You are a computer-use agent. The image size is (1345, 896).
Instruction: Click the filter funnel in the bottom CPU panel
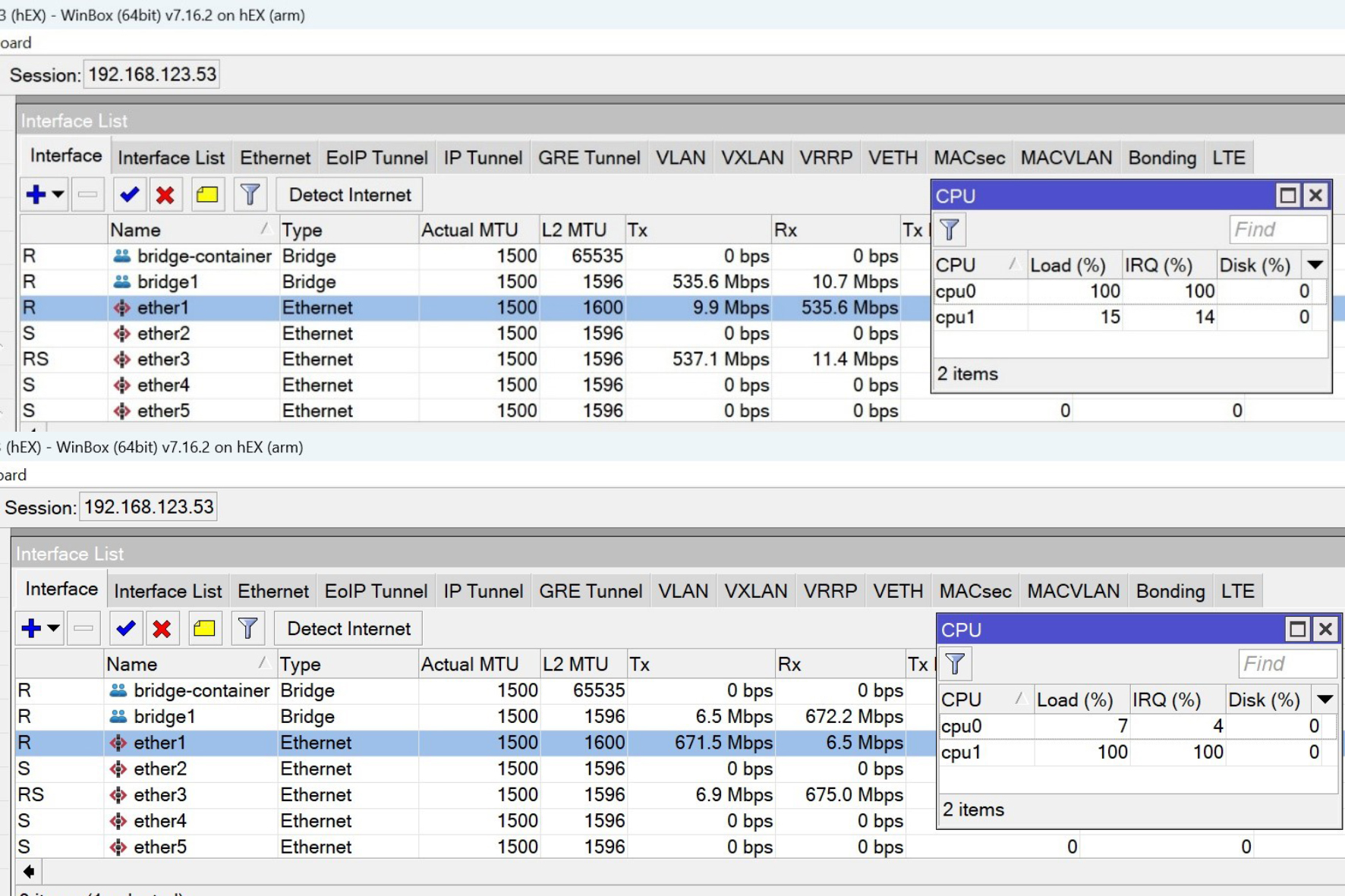(956, 664)
